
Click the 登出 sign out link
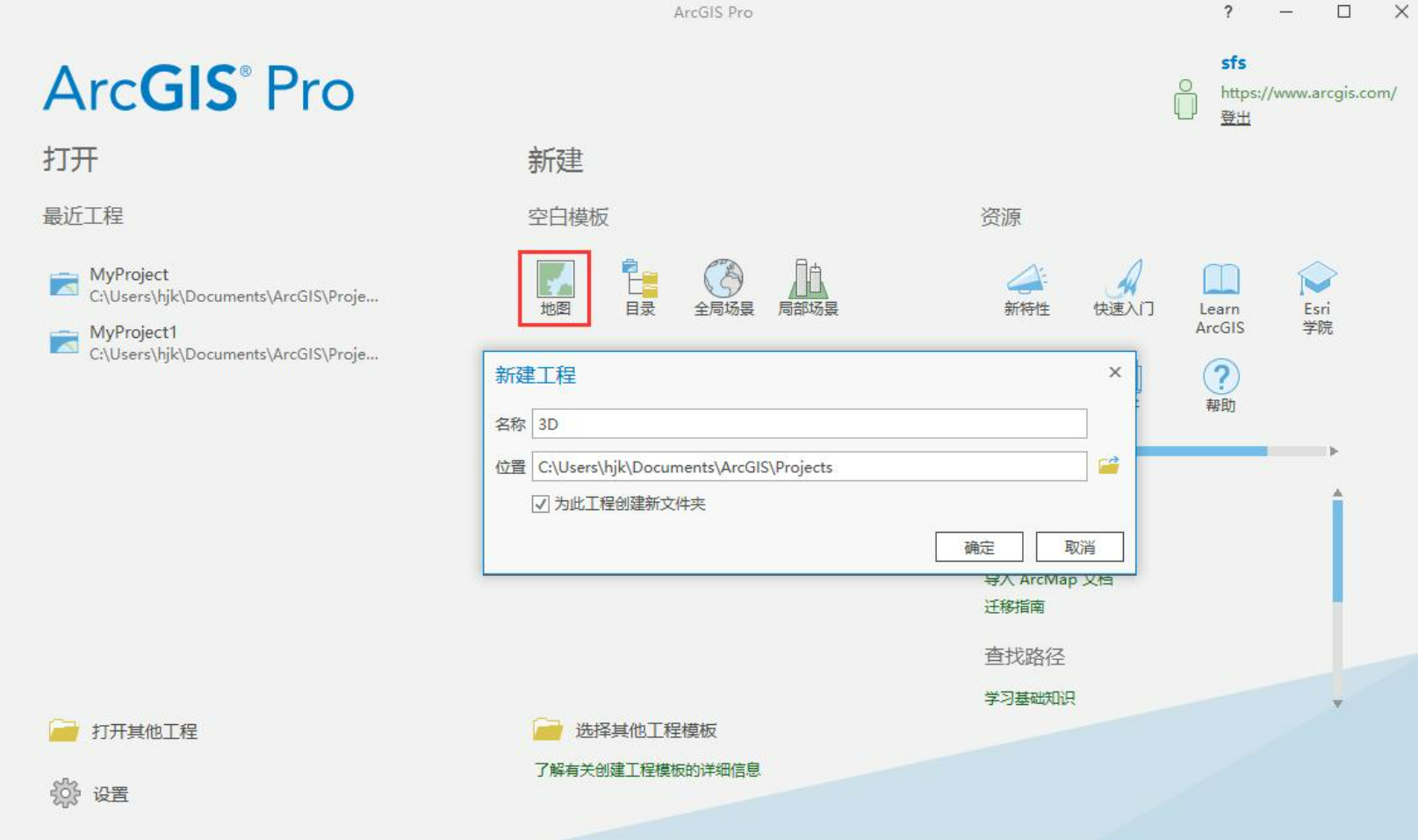pos(1235,118)
